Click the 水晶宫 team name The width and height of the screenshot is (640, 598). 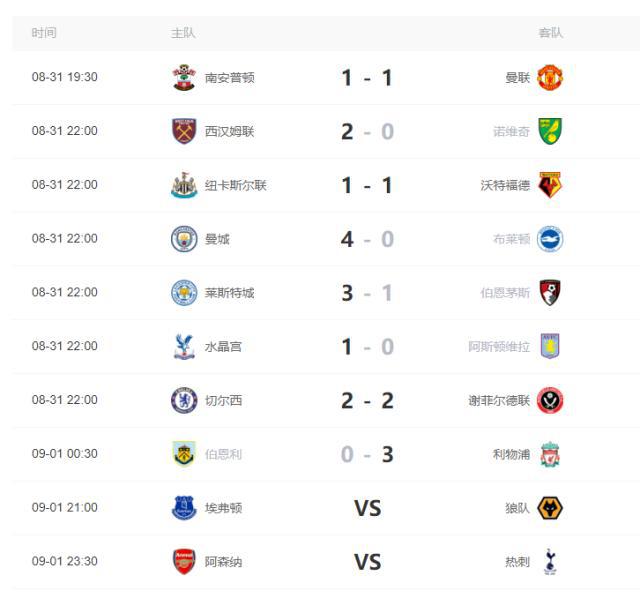223,347
